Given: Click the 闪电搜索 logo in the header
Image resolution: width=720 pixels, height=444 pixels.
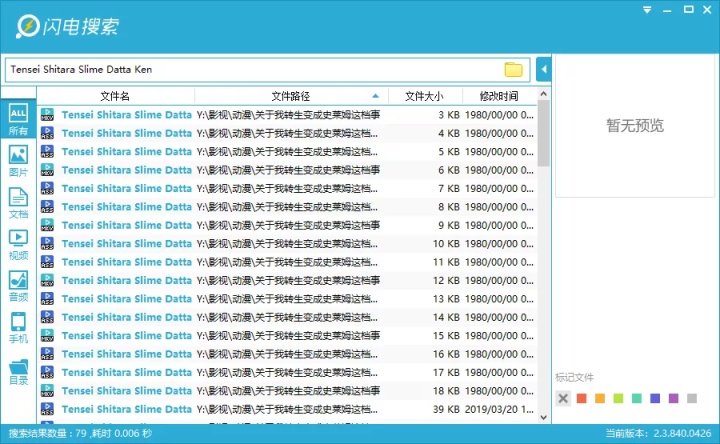Looking at the screenshot, I should pyautogui.click(x=67, y=26).
